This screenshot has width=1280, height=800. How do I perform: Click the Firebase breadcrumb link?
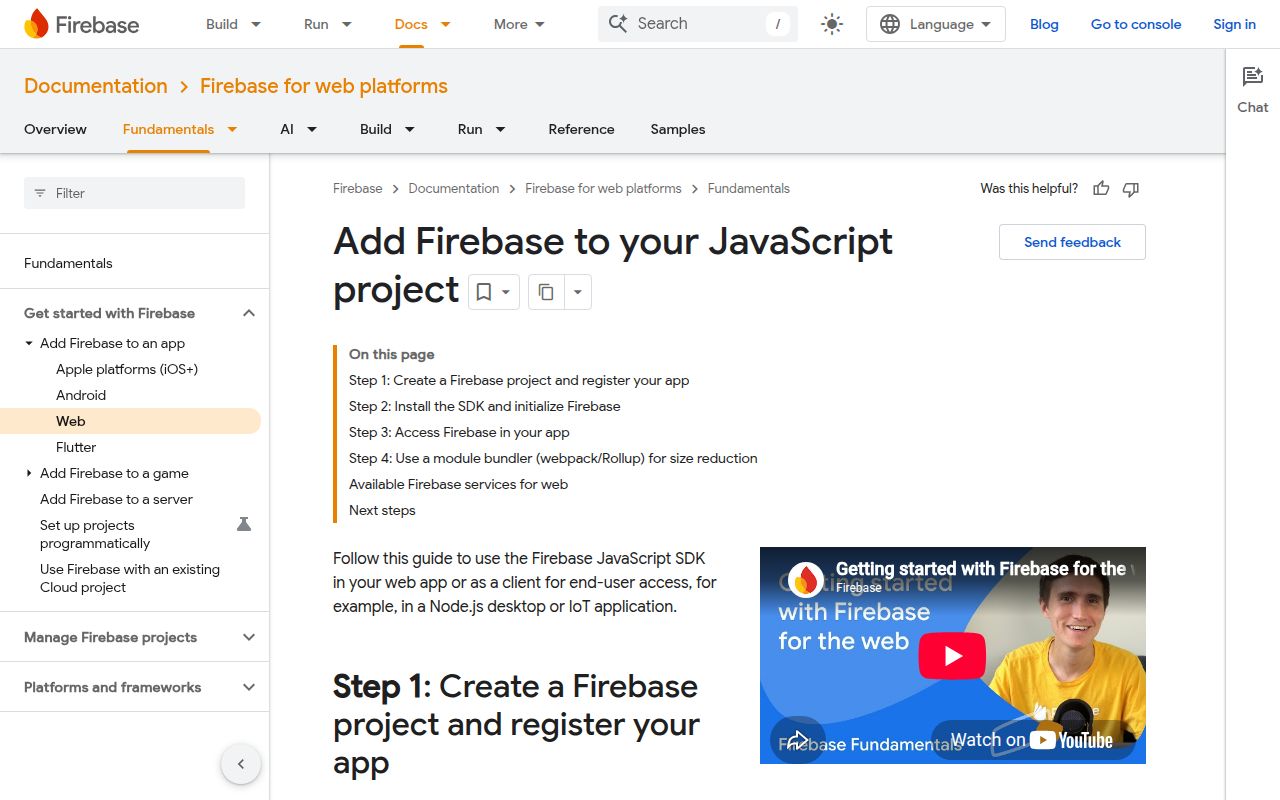click(358, 188)
